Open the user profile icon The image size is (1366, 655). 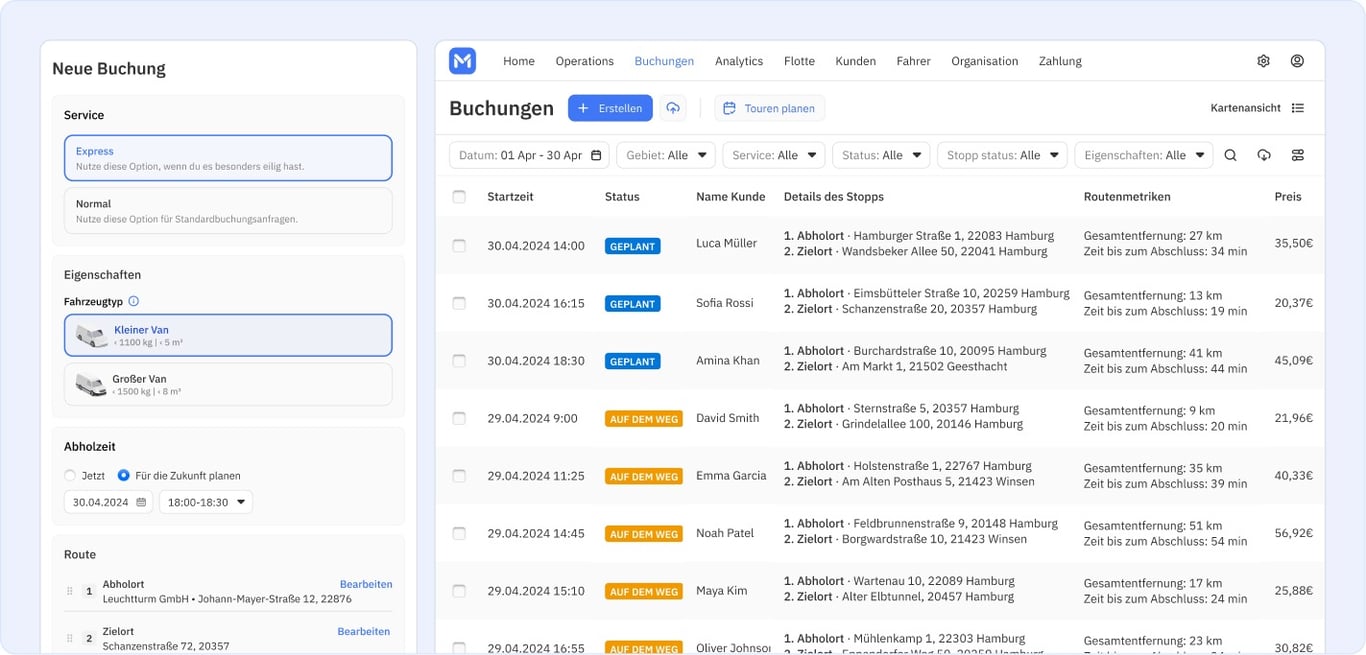tap(1297, 61)
